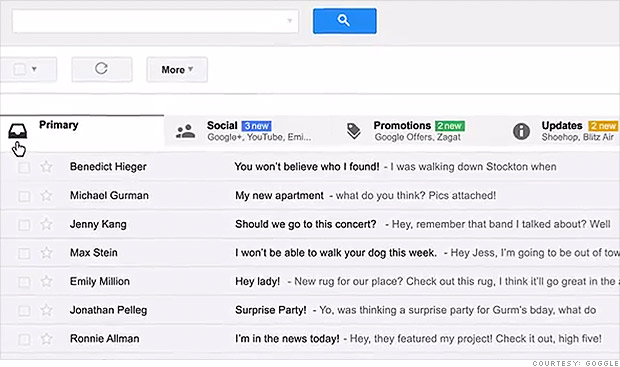
Task: Check the Jenny Kang email checkbox
Action: 24,225
